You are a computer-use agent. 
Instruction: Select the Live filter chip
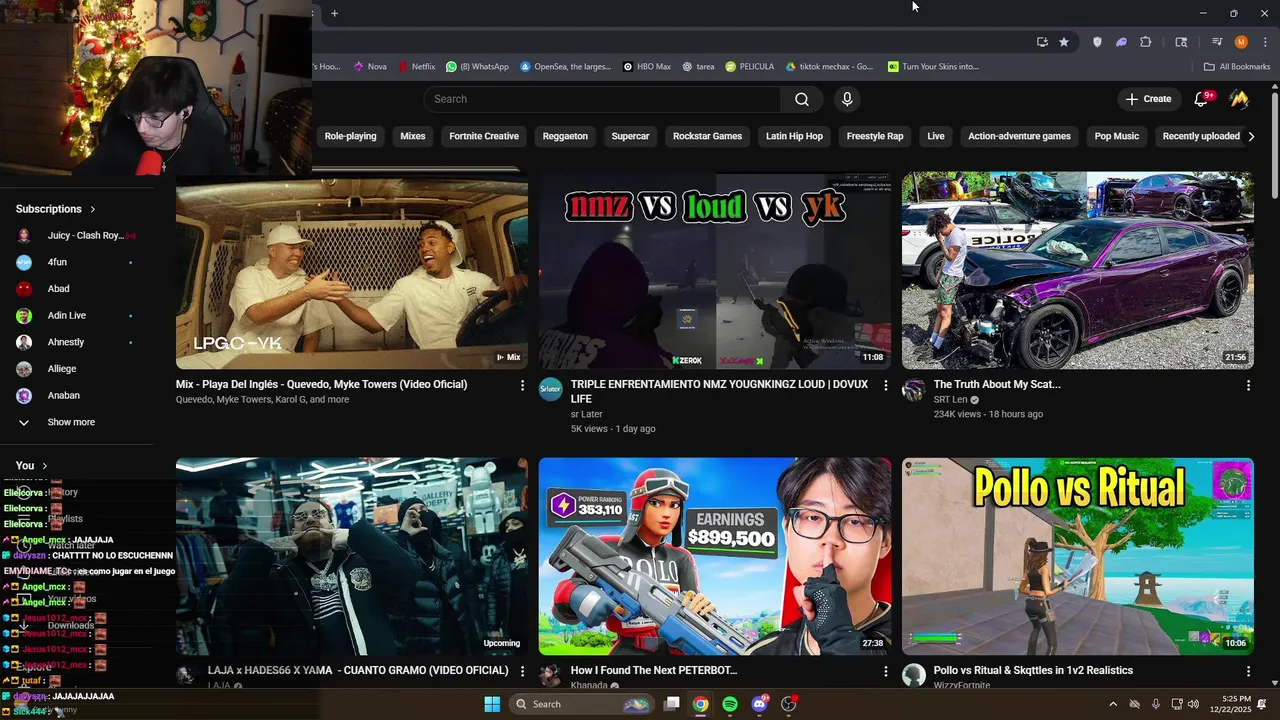[x=936, y=136]
